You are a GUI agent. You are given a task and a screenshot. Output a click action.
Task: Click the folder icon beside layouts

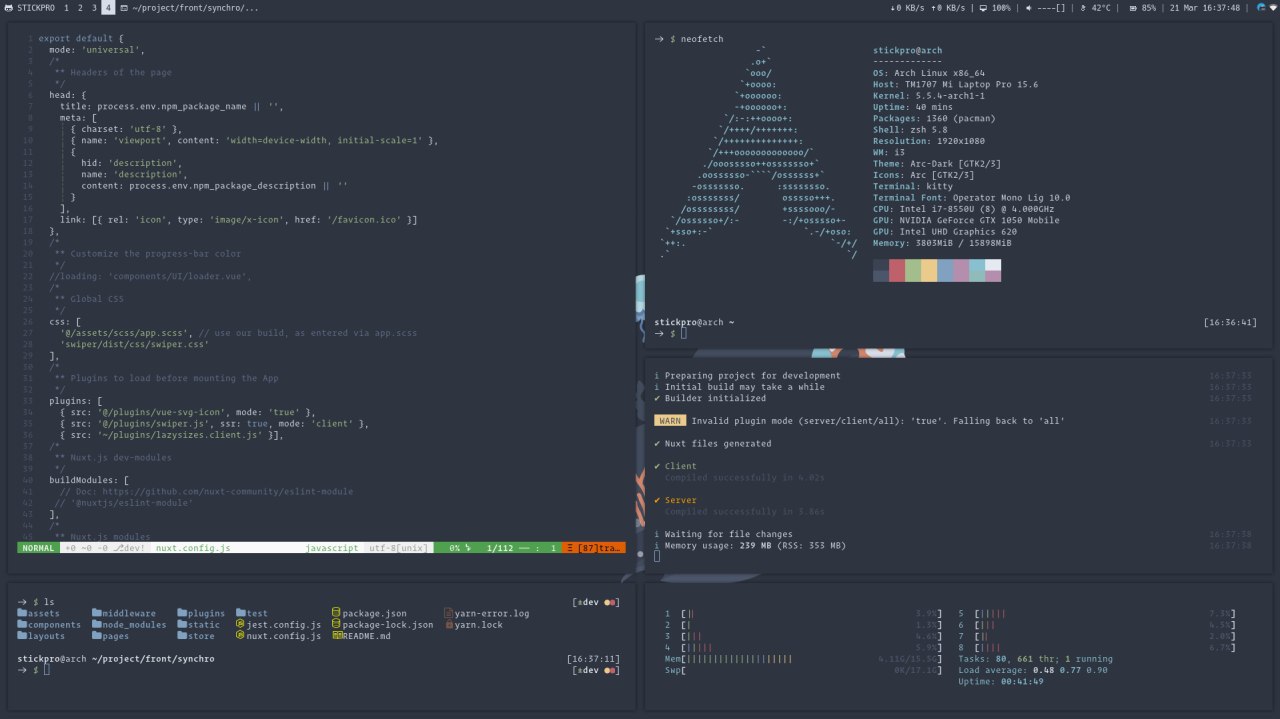[x=22, y=636]
